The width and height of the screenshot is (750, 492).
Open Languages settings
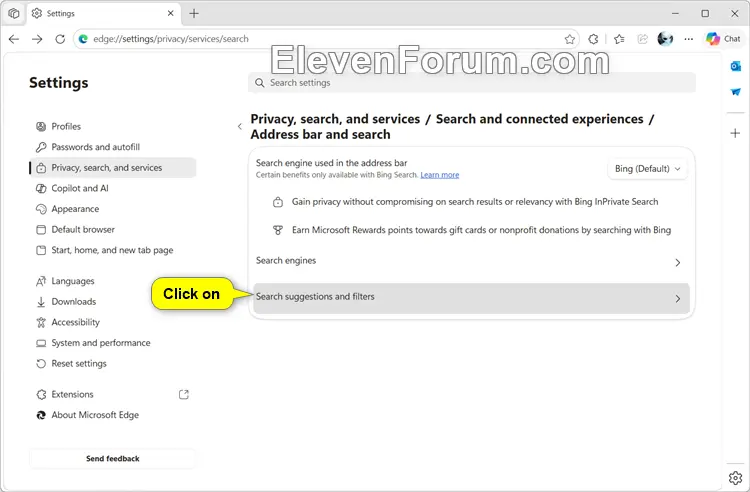click(x=112, y=281)
